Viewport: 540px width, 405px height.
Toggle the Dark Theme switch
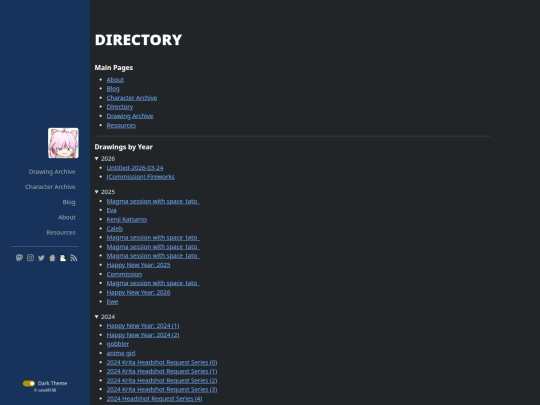pos(29,383)
